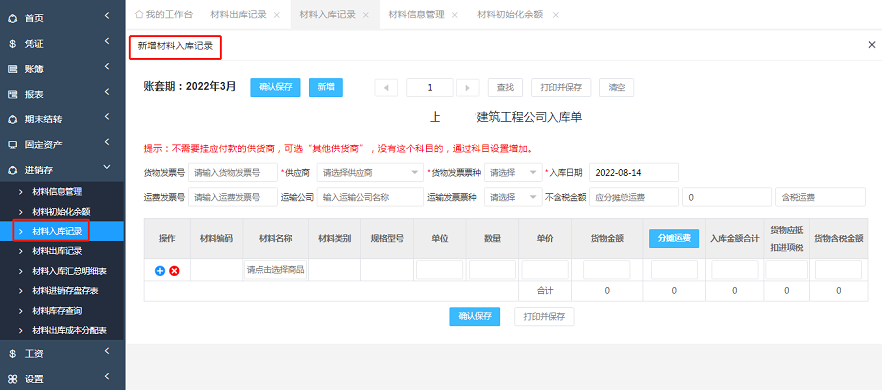The image size is (882, 390).
Task: Click top 打印并保存 button
Action: click(561, 88)
